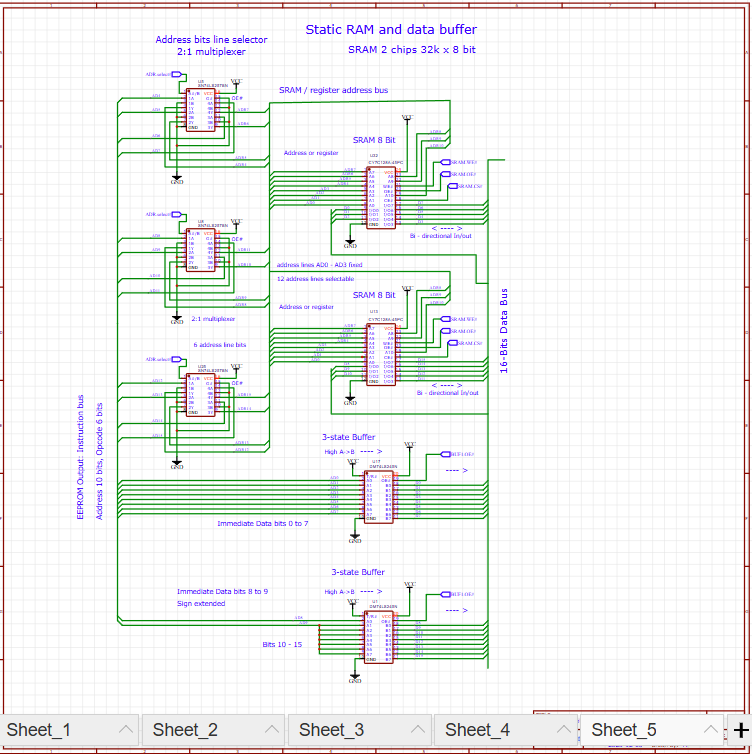This screenshot has height=754, width=752.
Task: Expand the chevron on the Sheet_5 tab
Action: tap(711, 730)
